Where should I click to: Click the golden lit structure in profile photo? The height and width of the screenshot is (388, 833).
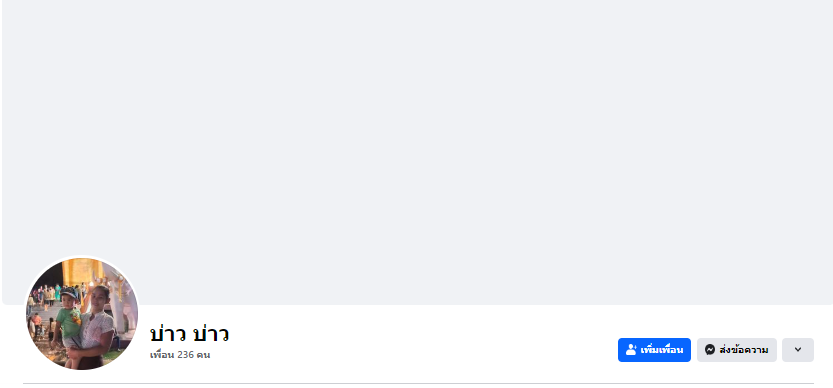[83, 272]
